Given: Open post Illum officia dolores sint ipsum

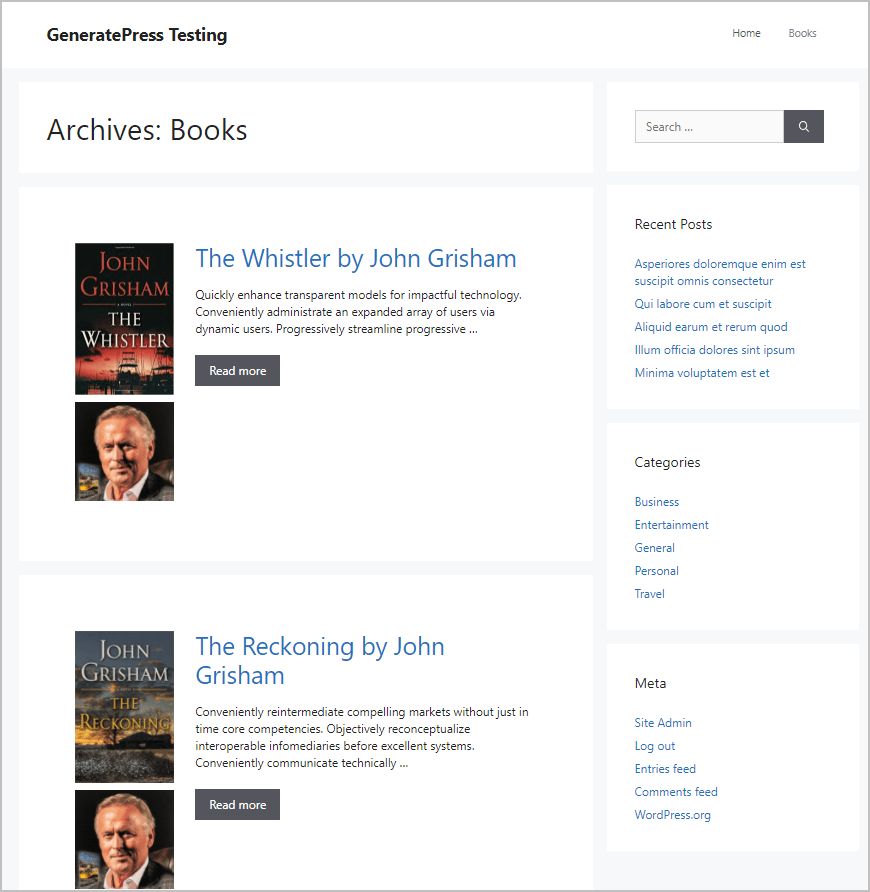Looking at the screenshot, I should coord(715,350).
